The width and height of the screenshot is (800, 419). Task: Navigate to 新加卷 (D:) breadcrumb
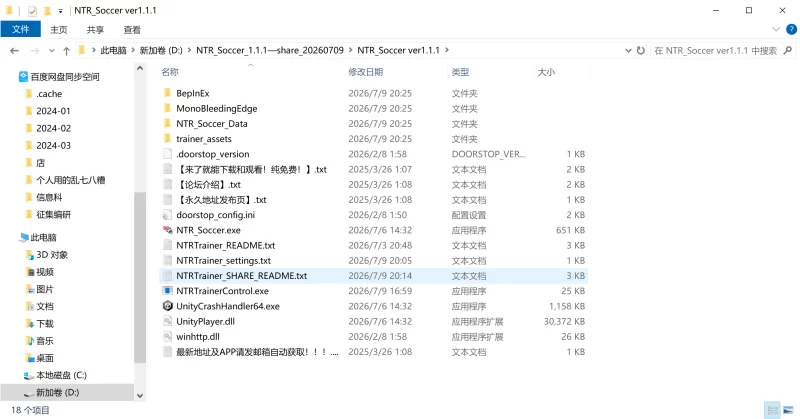161,50
